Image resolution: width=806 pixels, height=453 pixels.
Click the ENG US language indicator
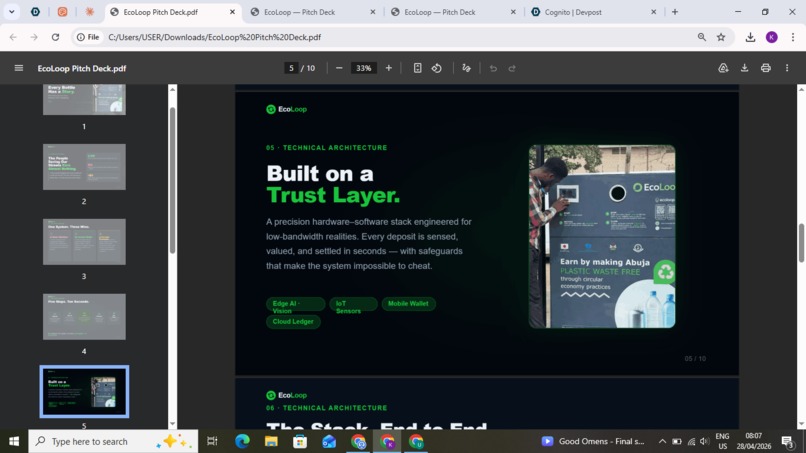pos(722,441)
